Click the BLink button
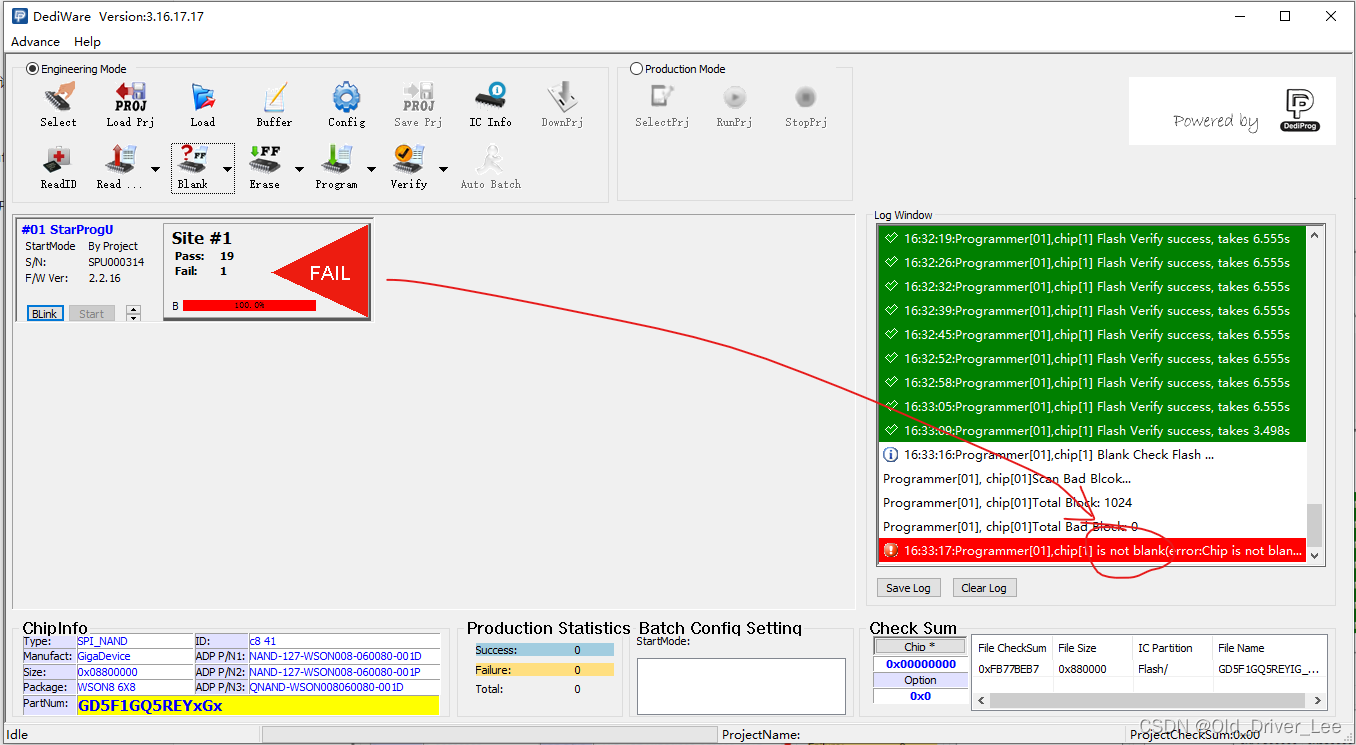Image resolution: width=1356 pixels, height=745 pixels. [45, 313]
